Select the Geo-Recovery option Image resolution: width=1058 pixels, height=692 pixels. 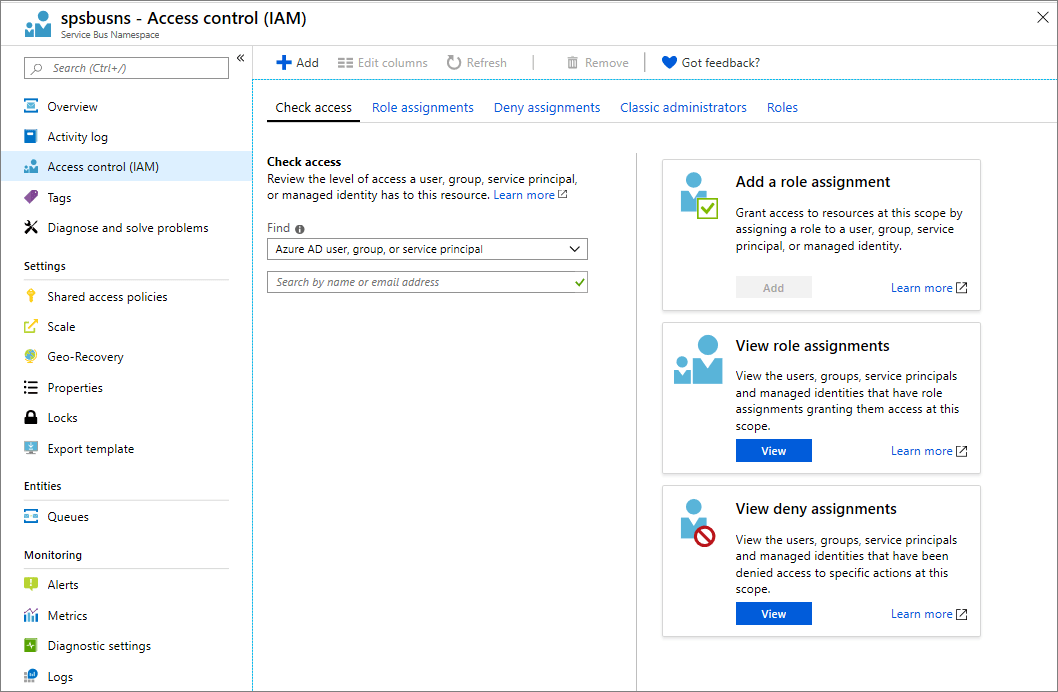[x=85, y=356]
